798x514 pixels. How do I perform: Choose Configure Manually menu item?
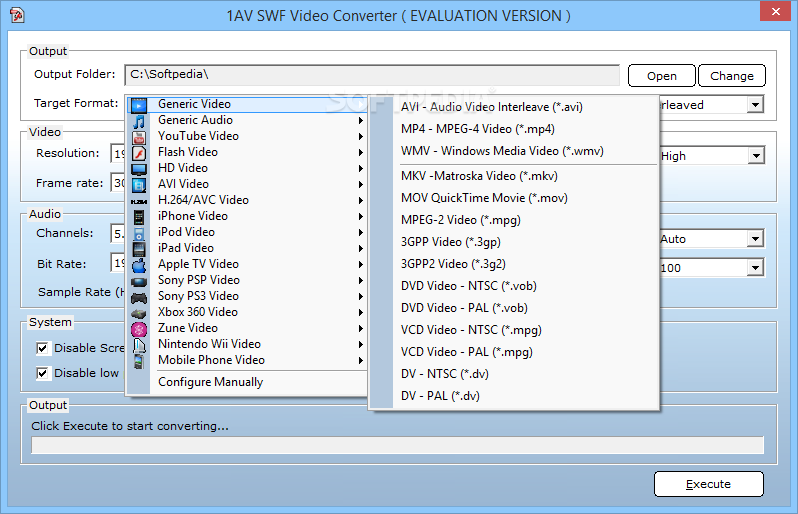coord(247,382)
